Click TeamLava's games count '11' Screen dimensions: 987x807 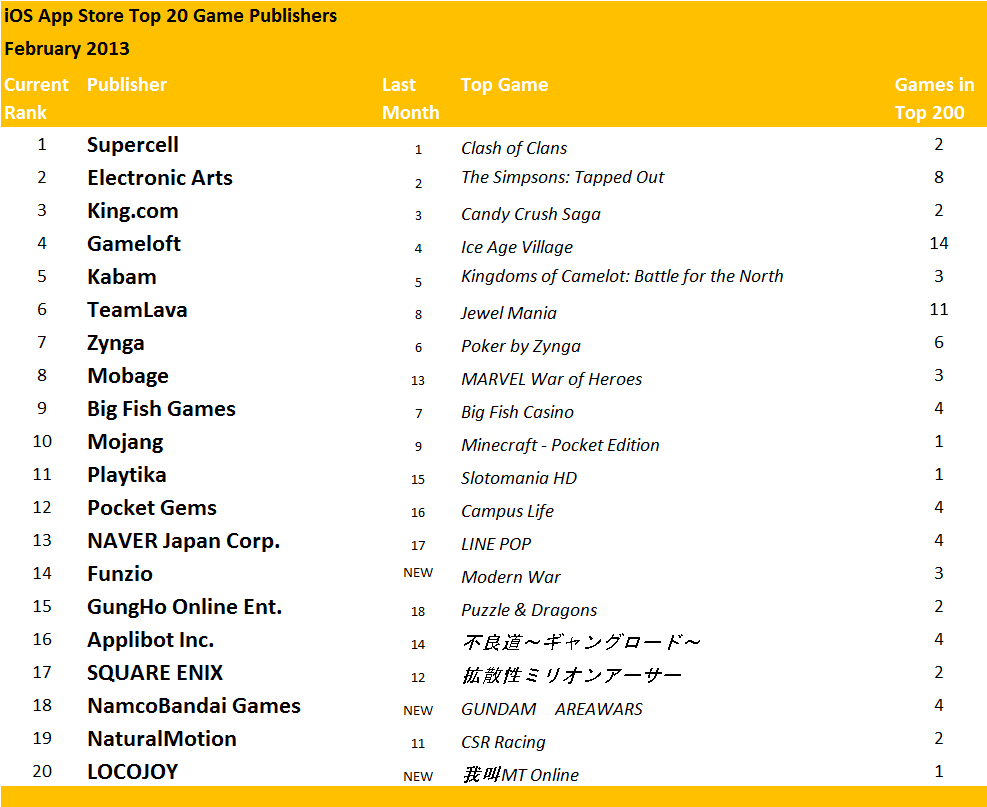coord(939,310)
